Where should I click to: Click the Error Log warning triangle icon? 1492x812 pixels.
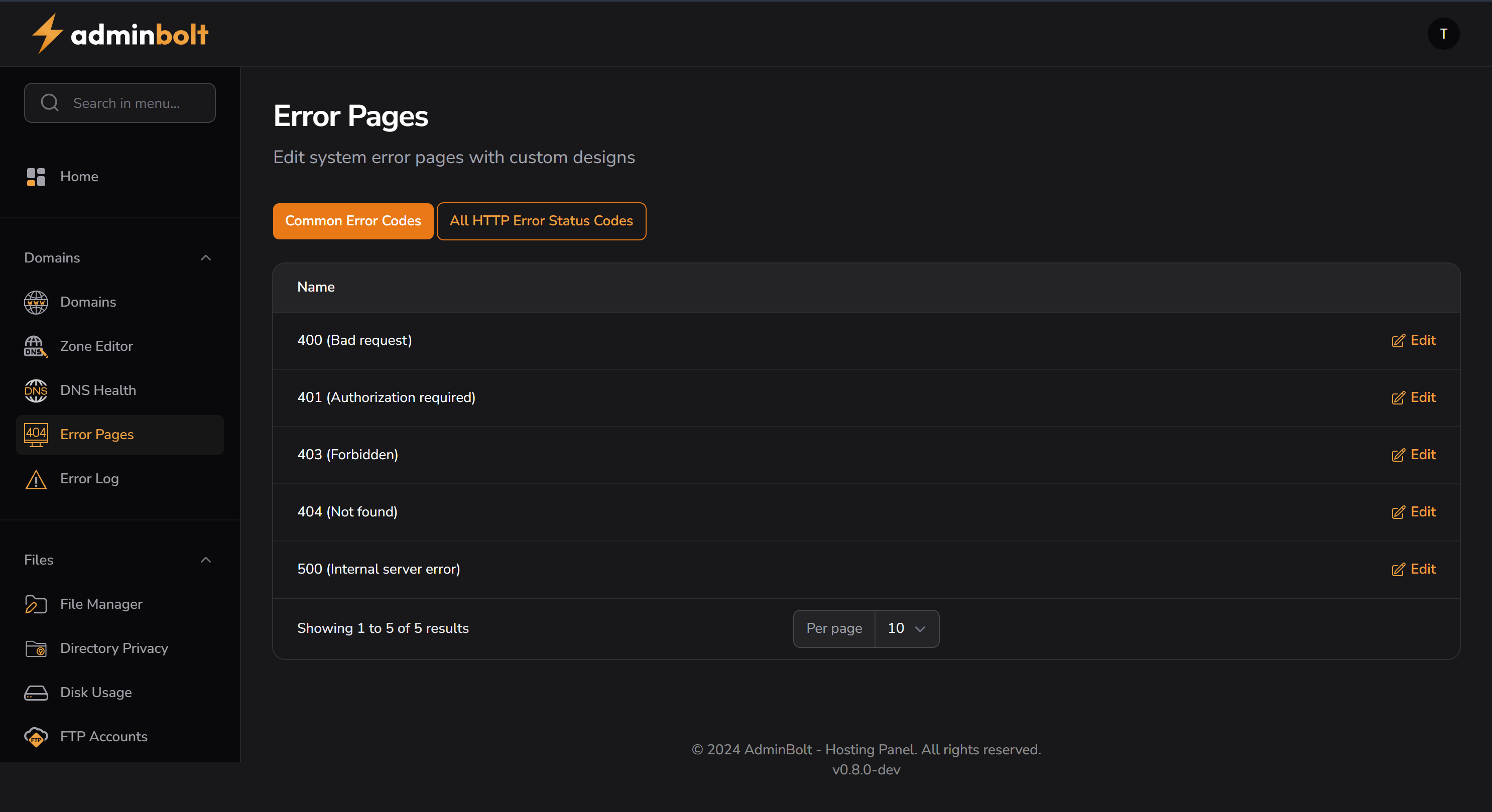tap(35, 479)
